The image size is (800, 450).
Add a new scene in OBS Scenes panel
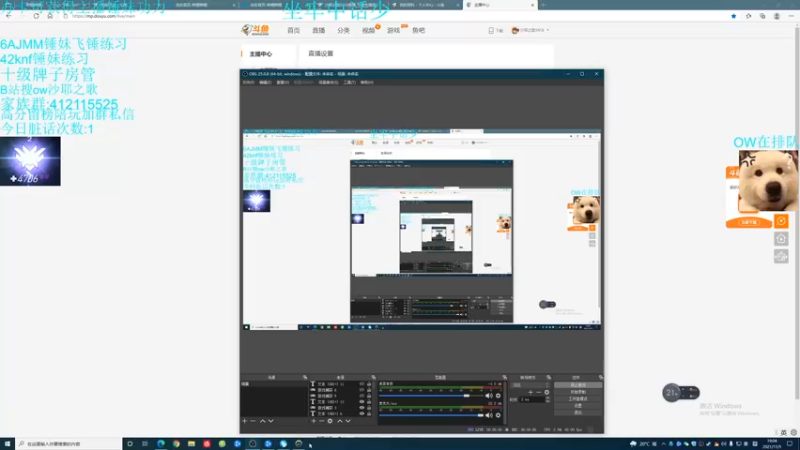pos(244,421)
